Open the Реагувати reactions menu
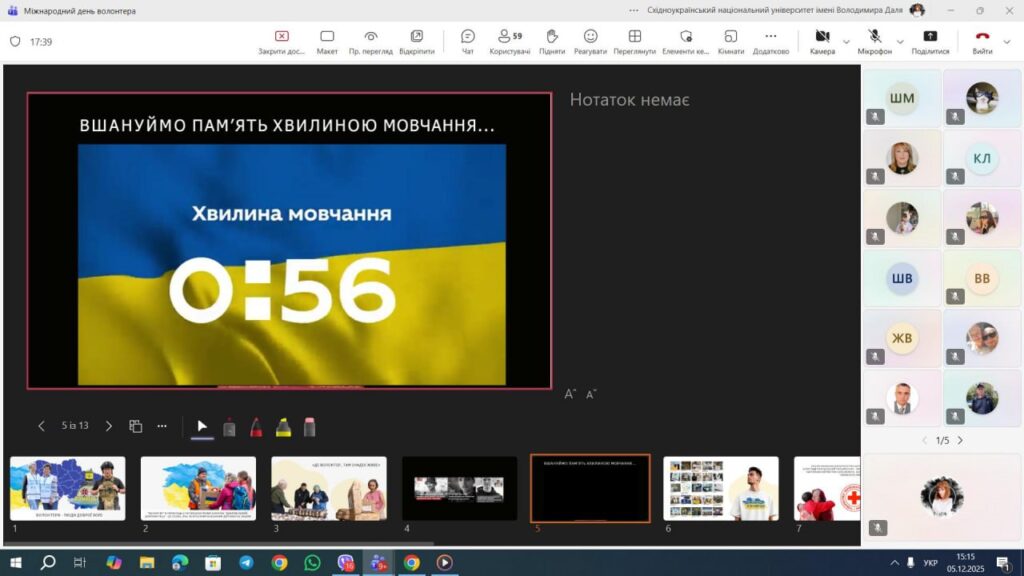The height and width of the screenshot is (576, 1024). (x=590, y=41)
